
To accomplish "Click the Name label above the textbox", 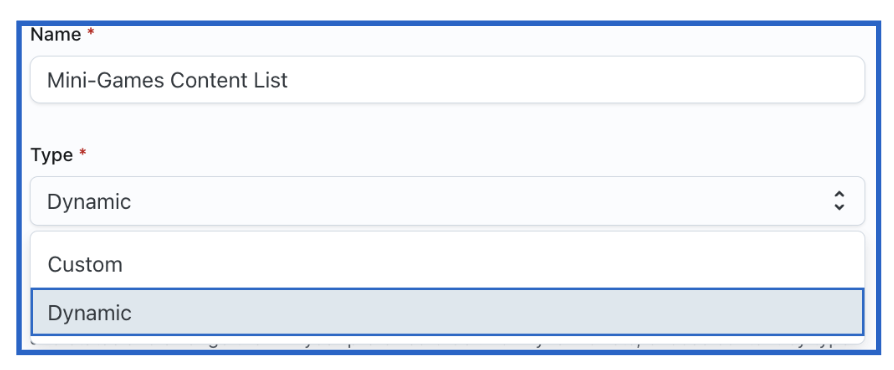I will [x=55, y=35].
